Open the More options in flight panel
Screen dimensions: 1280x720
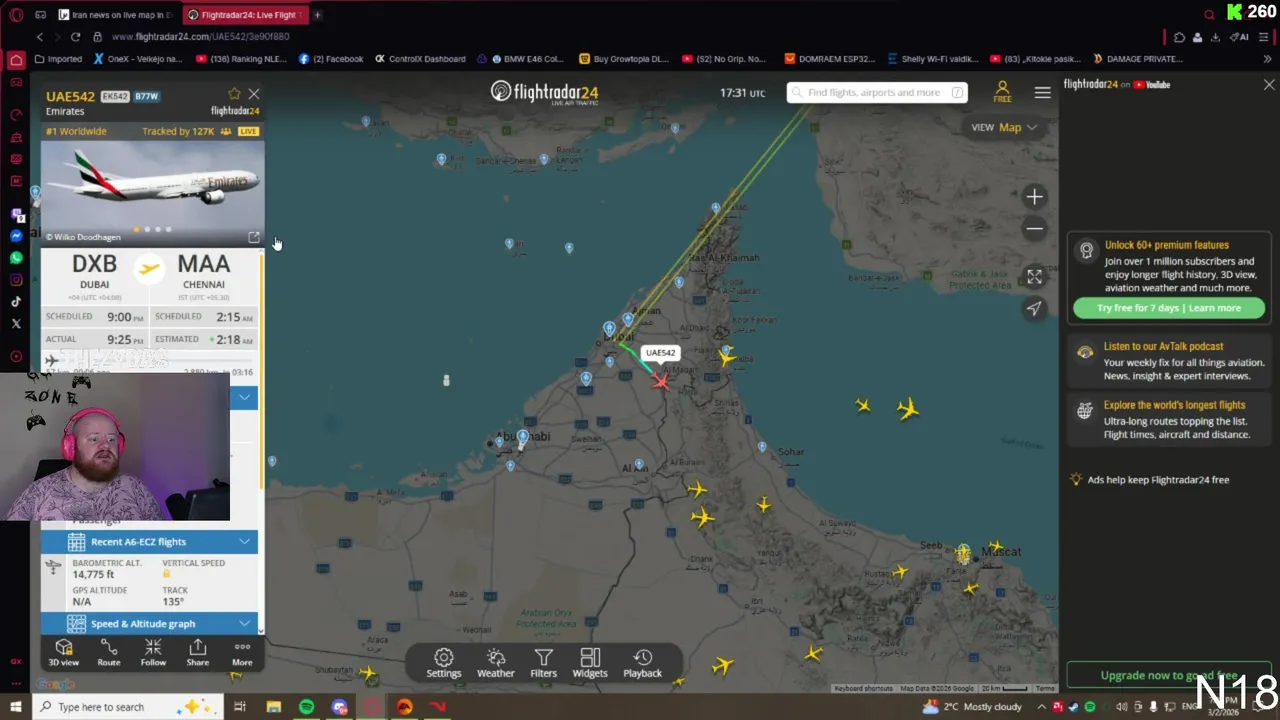[242, 653]
